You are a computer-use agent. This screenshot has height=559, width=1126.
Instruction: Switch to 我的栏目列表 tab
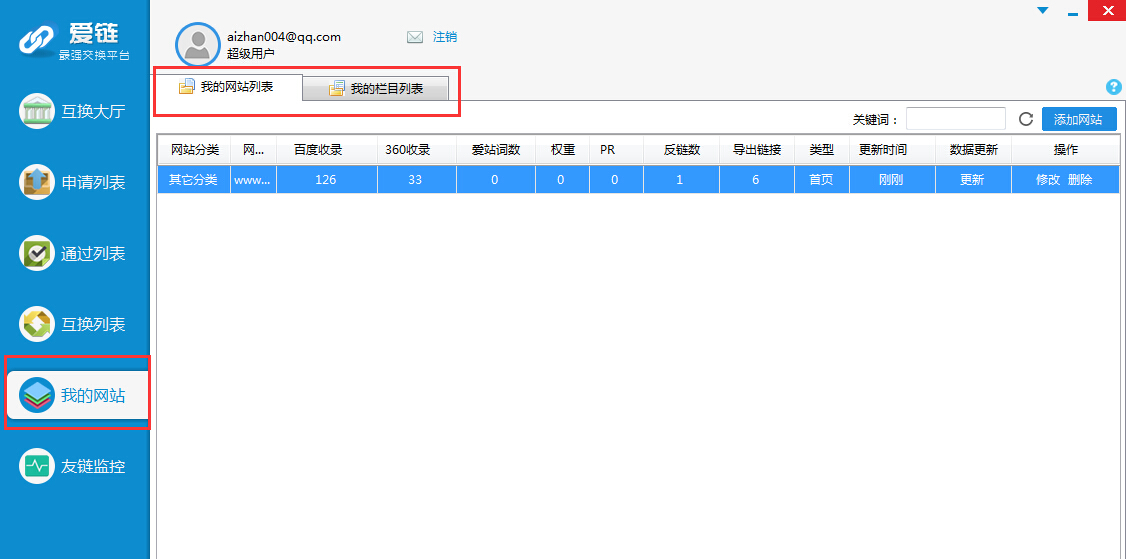[x=376, y=89]
